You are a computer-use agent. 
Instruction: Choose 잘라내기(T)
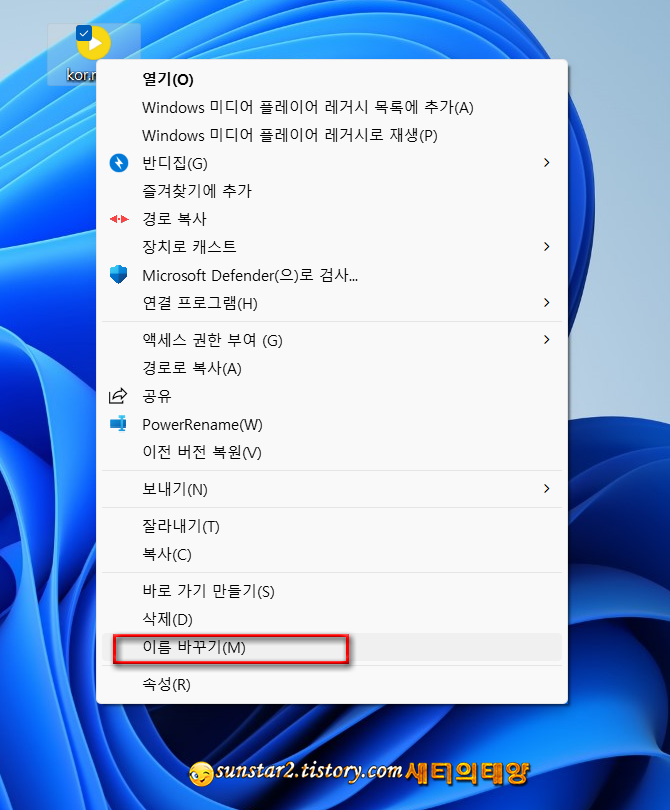(x=332, y=526)
